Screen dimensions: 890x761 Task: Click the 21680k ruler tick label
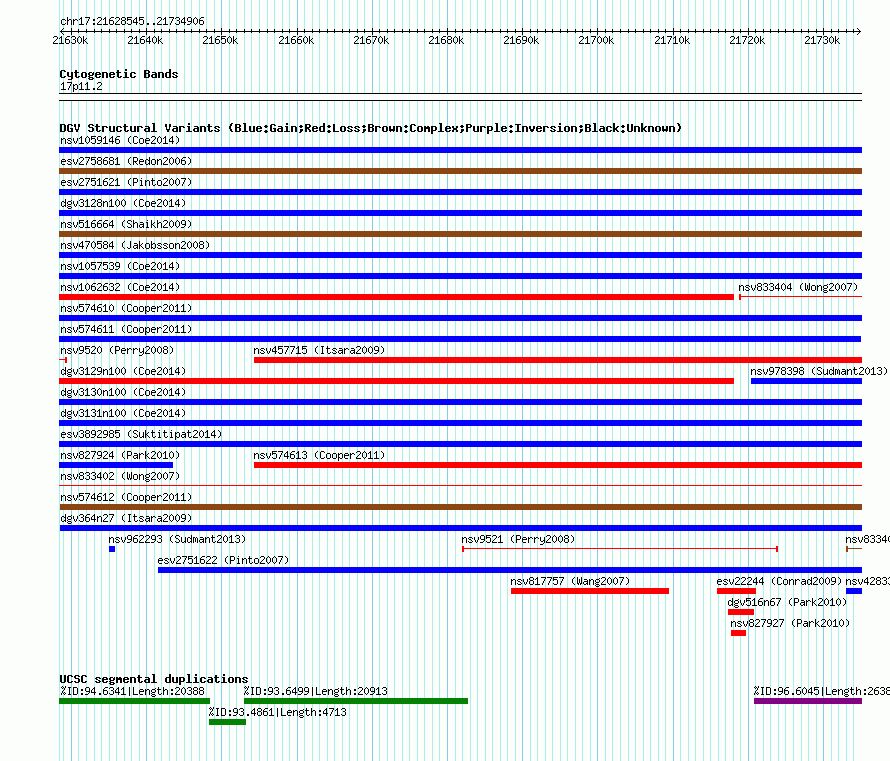click(446, 40)
